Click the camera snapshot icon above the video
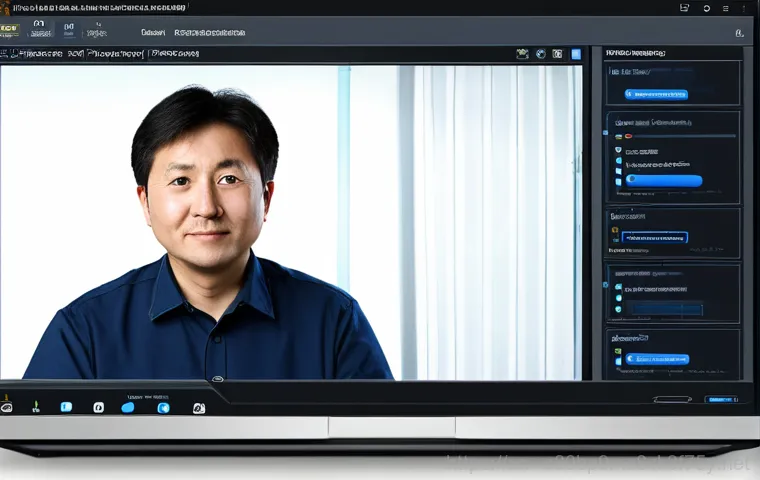This screenshot has width=760, height=480. click(522, 54)
